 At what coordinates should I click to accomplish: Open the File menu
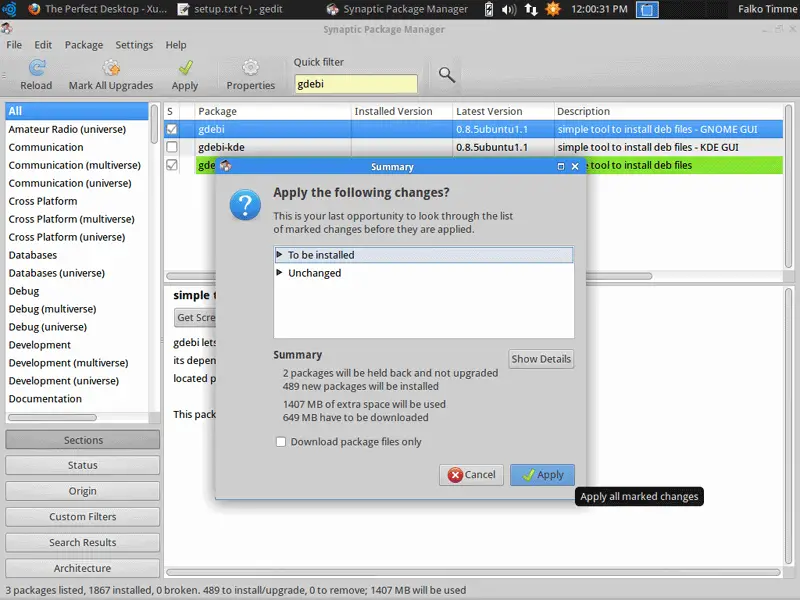[14, 45]
